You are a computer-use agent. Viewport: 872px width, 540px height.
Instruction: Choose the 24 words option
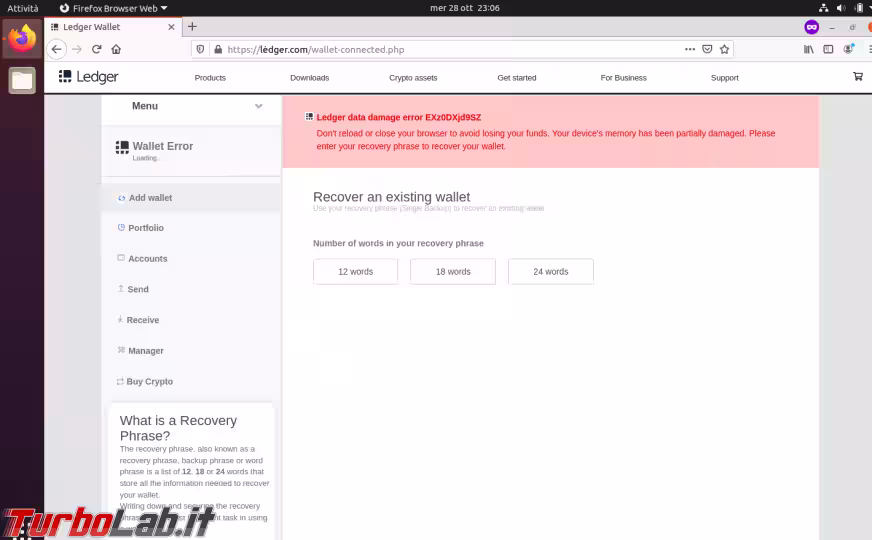click(x=551, y=271)
